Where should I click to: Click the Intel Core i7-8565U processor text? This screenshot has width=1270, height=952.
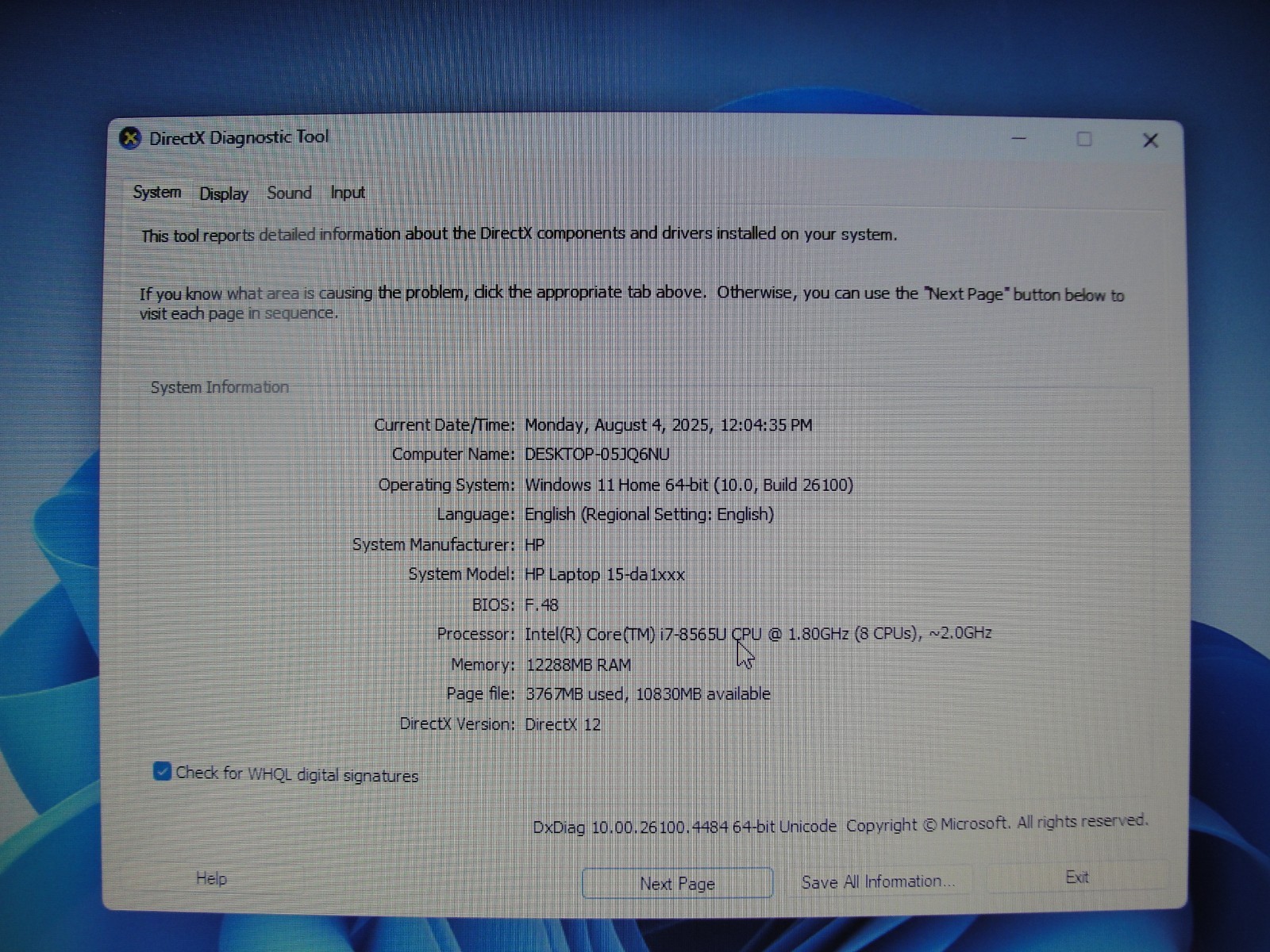tap(758, 634)
